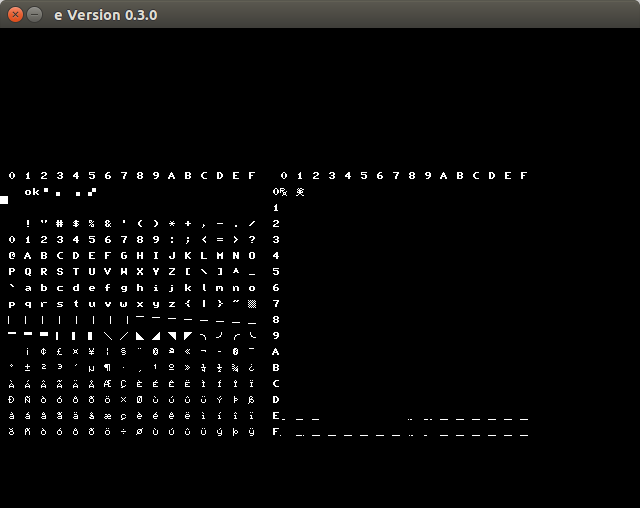Select the '»' right guillemet glyph
The height and width of the screenshot is (508, 640).
(x=188, y=368)
